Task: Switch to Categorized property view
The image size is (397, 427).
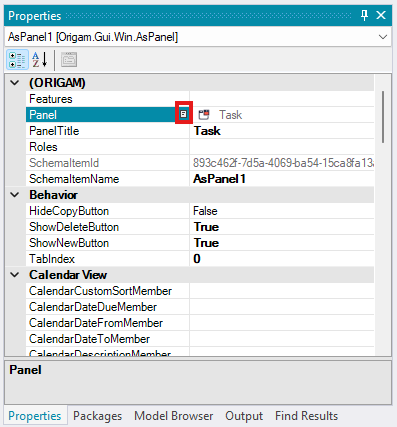Action: pyautogui.click(x=17, y=60)
